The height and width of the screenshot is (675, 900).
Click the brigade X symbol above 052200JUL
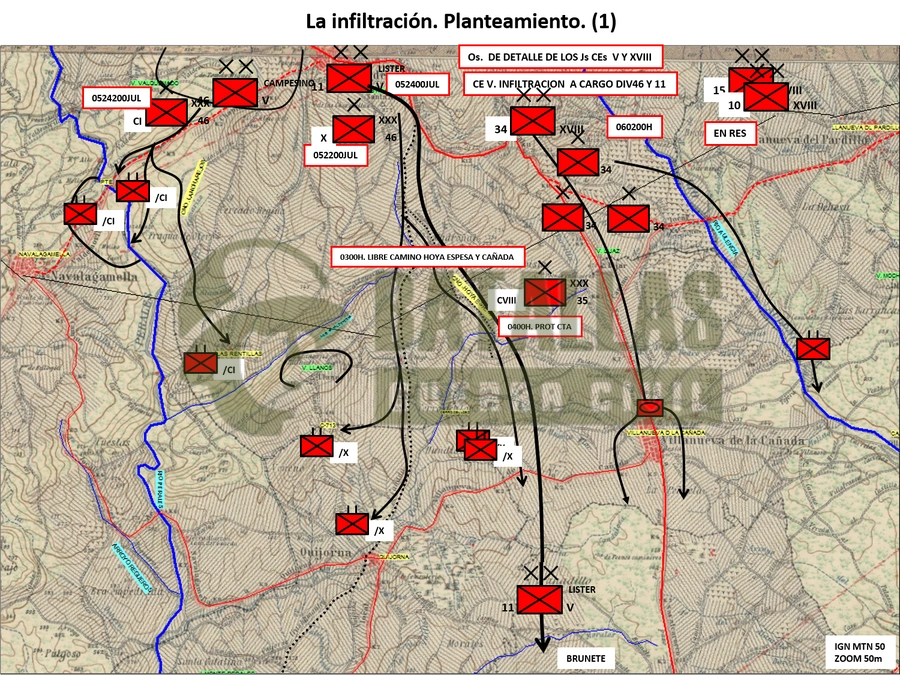click(354, 129)
